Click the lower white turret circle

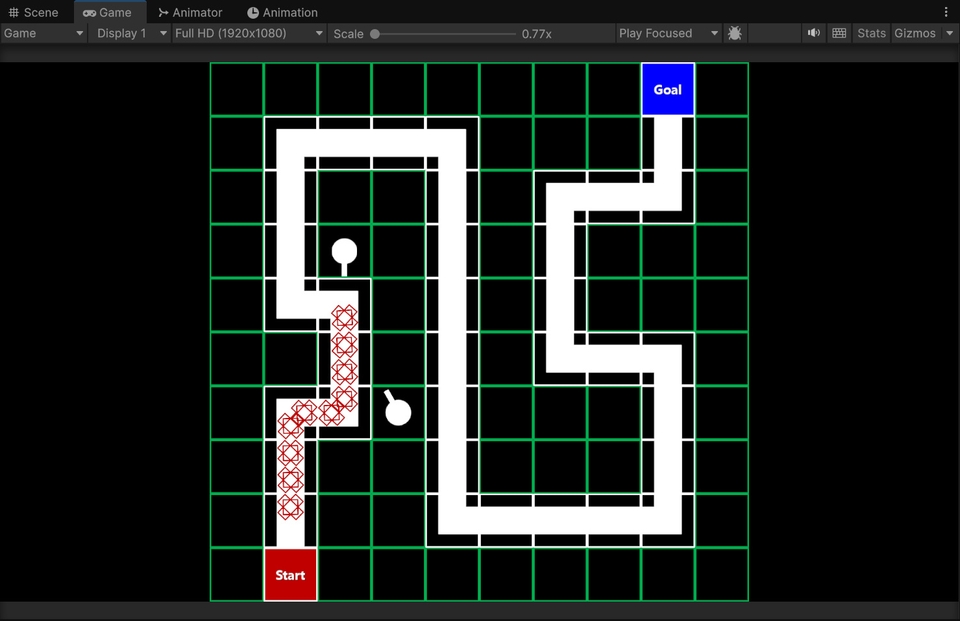pyautogui.click(x=398, y=412)
